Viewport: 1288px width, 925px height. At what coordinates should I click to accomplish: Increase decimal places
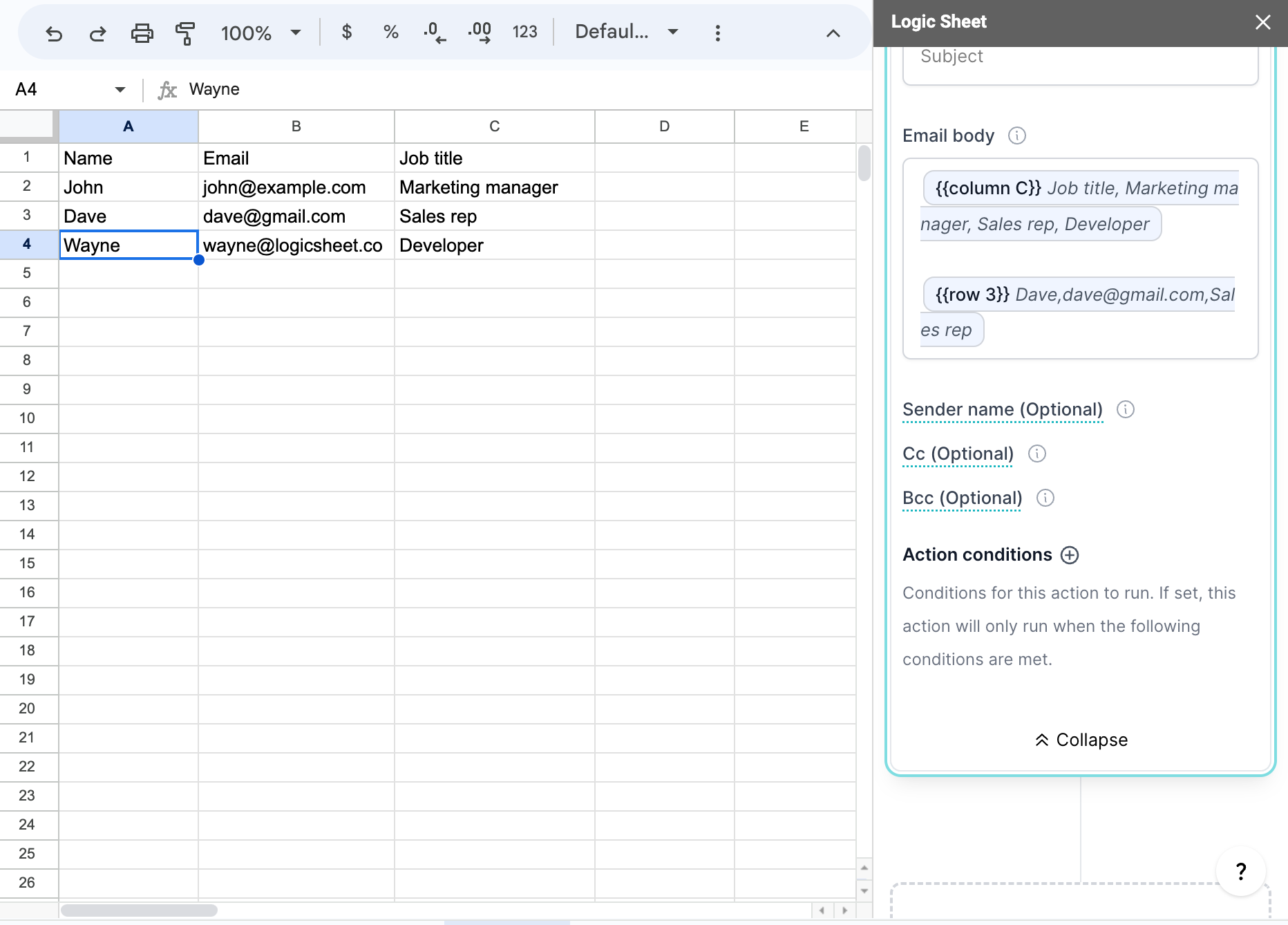pyautogui.click(x=479, y=32)
